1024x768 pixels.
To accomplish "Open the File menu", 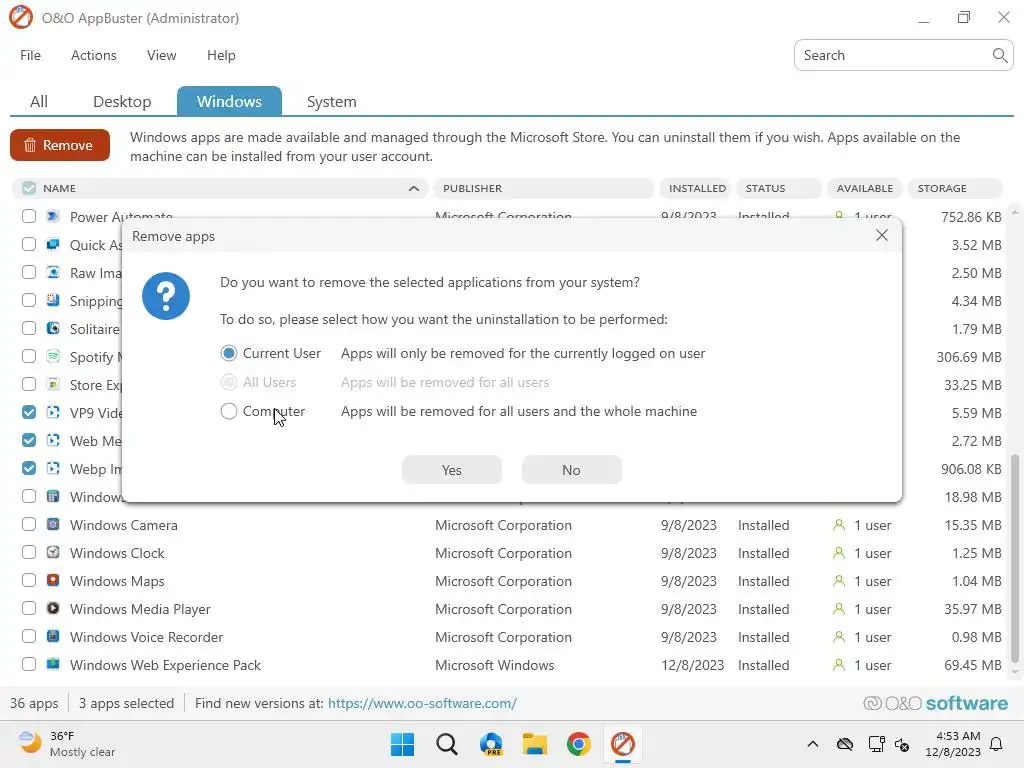I will (30, 56).
